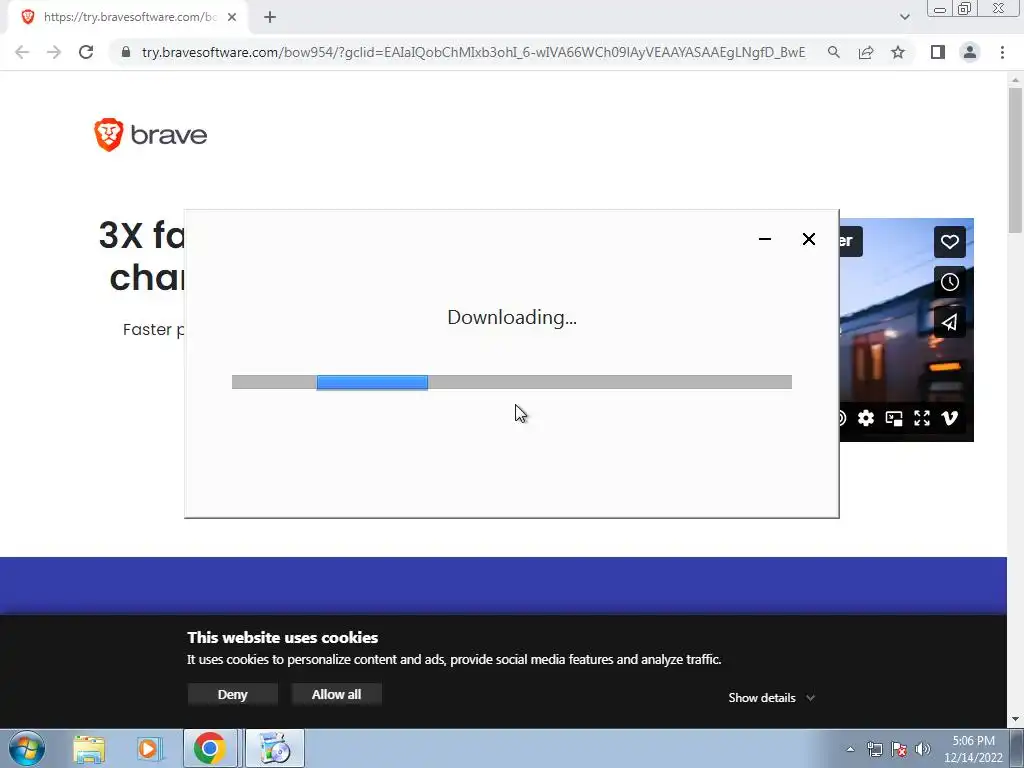This screenshot has width=1024, height=768.
Task: Share the video via paper plane icon
Action: tap(950, 322)
